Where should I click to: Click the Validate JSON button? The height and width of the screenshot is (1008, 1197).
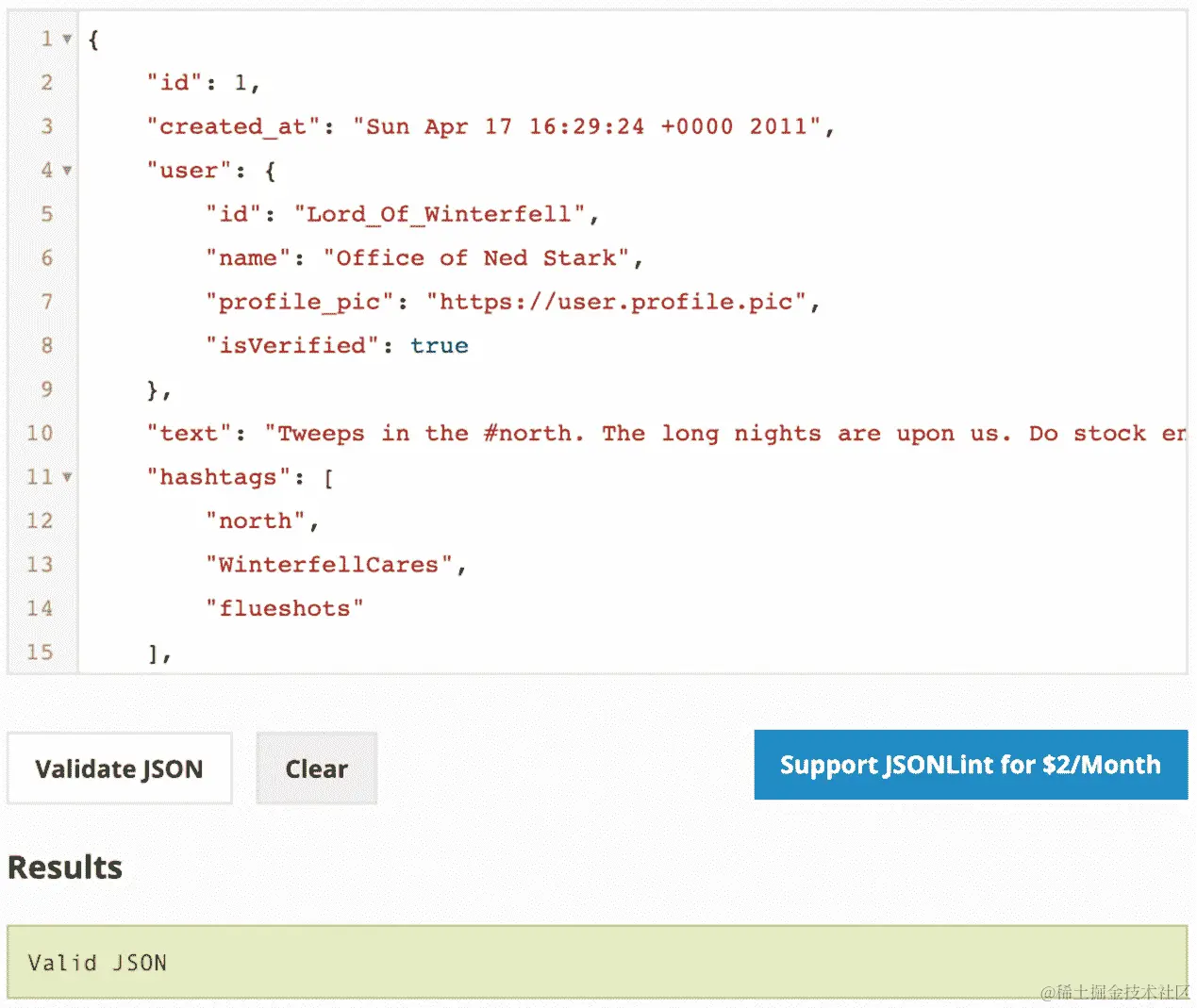(118, 768)
